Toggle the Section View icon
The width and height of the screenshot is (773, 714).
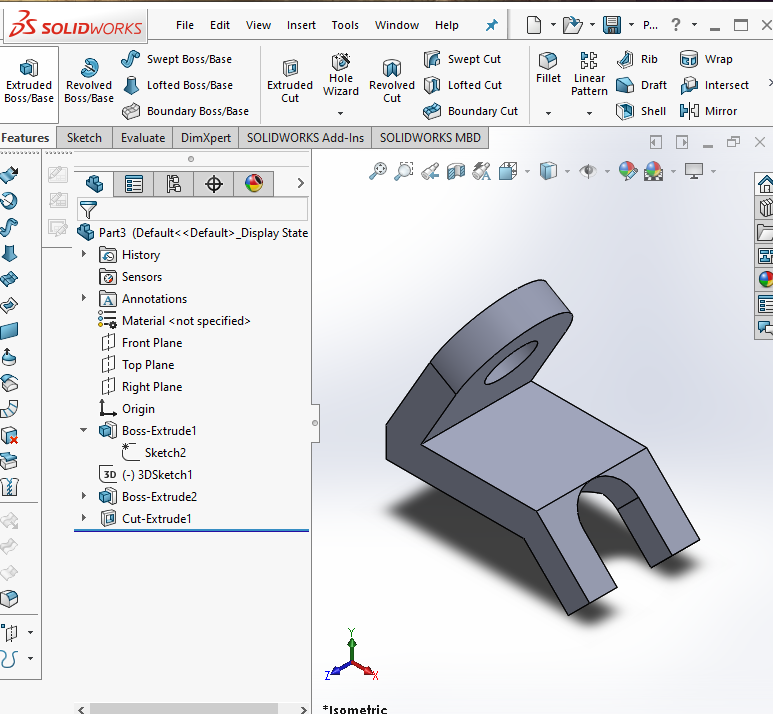point(456,171)
